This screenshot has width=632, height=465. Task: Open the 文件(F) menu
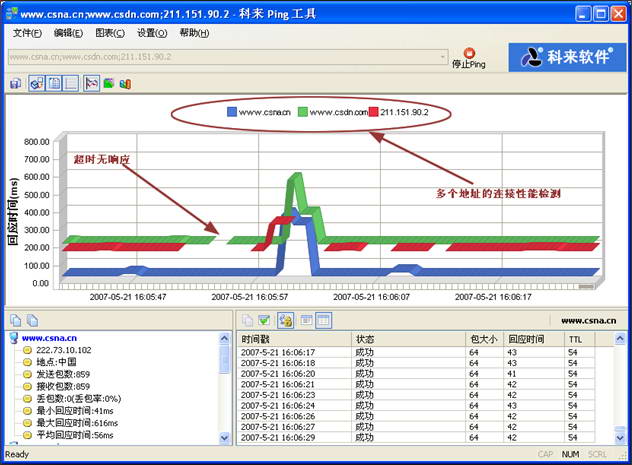[x=27, y=33]
